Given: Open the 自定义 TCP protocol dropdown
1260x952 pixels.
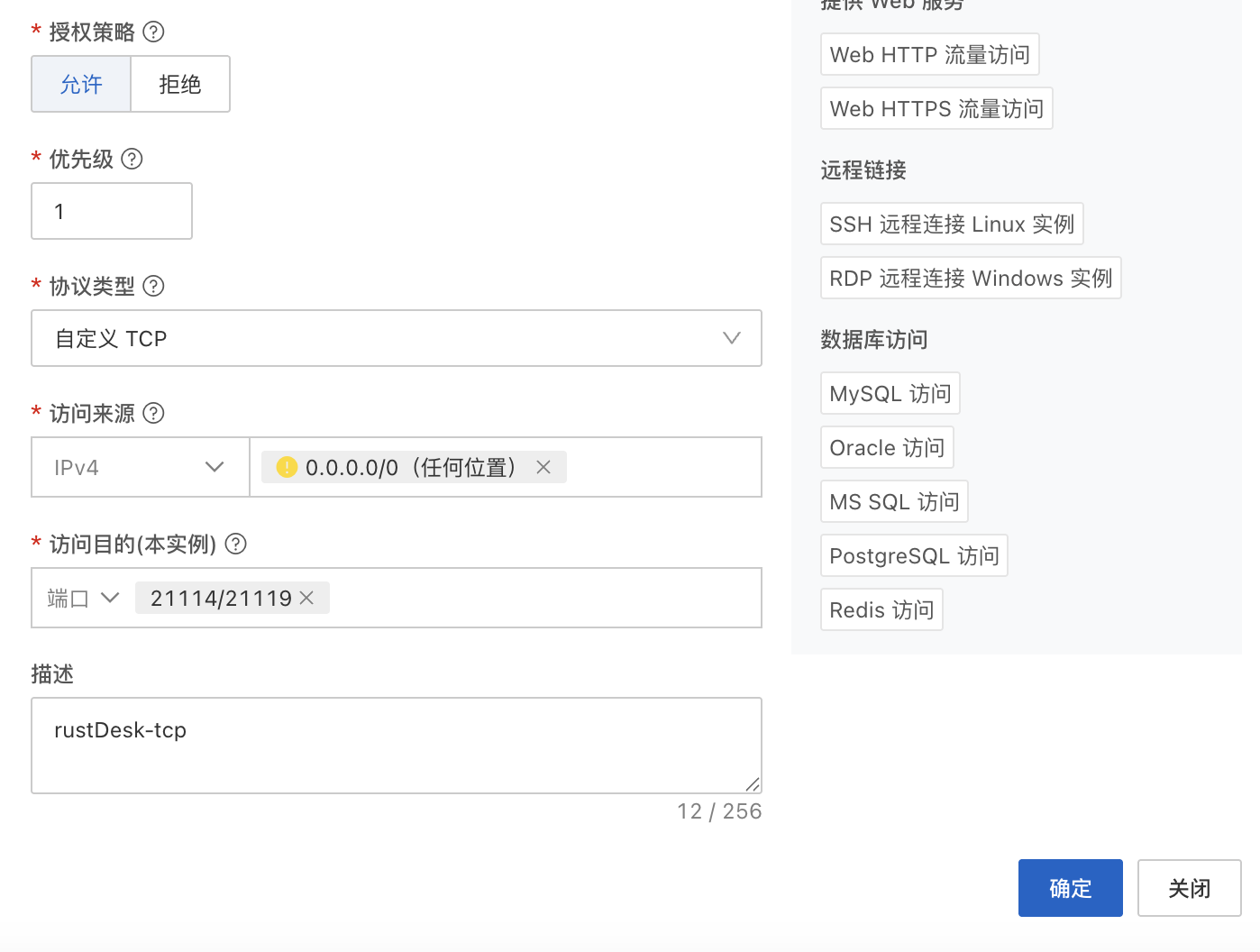Looking at the screenshot, I should click(x=397, y=338).
